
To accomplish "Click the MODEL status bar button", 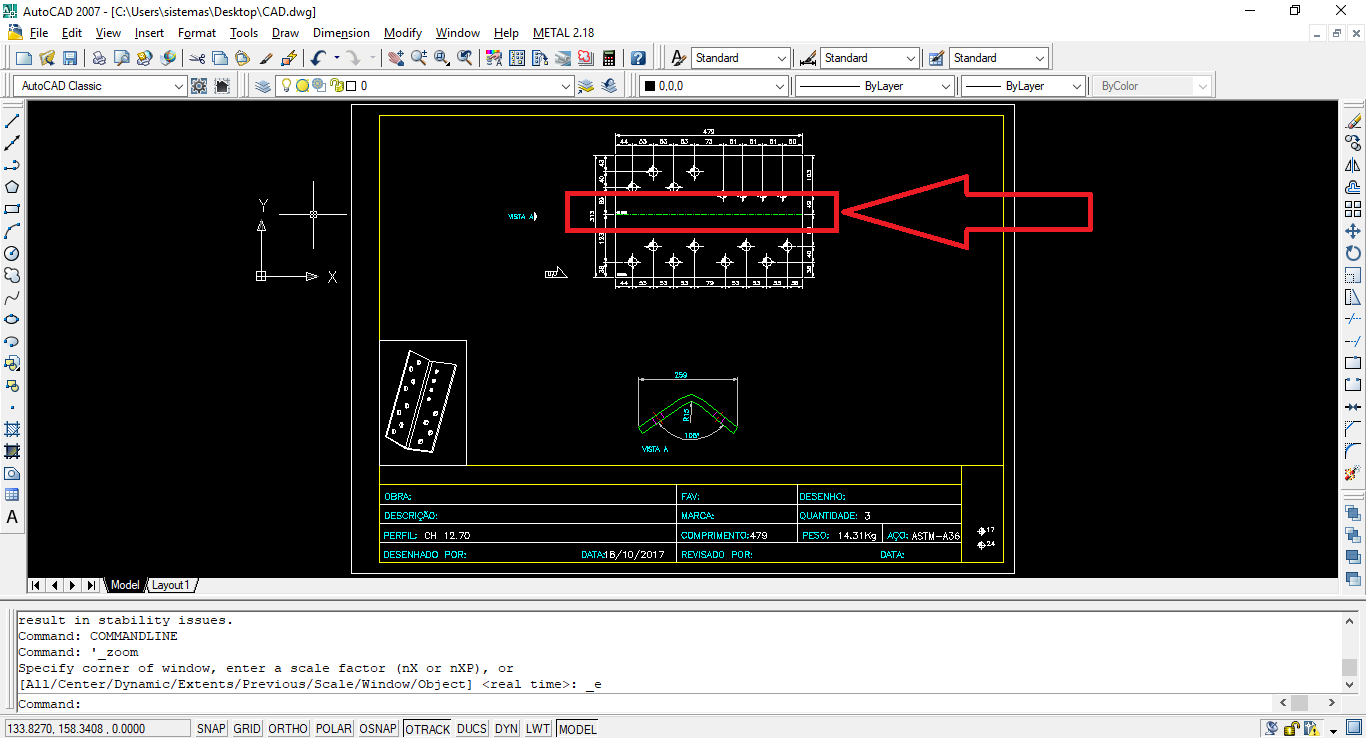I will pyautogui.click(x=577, y=729).
